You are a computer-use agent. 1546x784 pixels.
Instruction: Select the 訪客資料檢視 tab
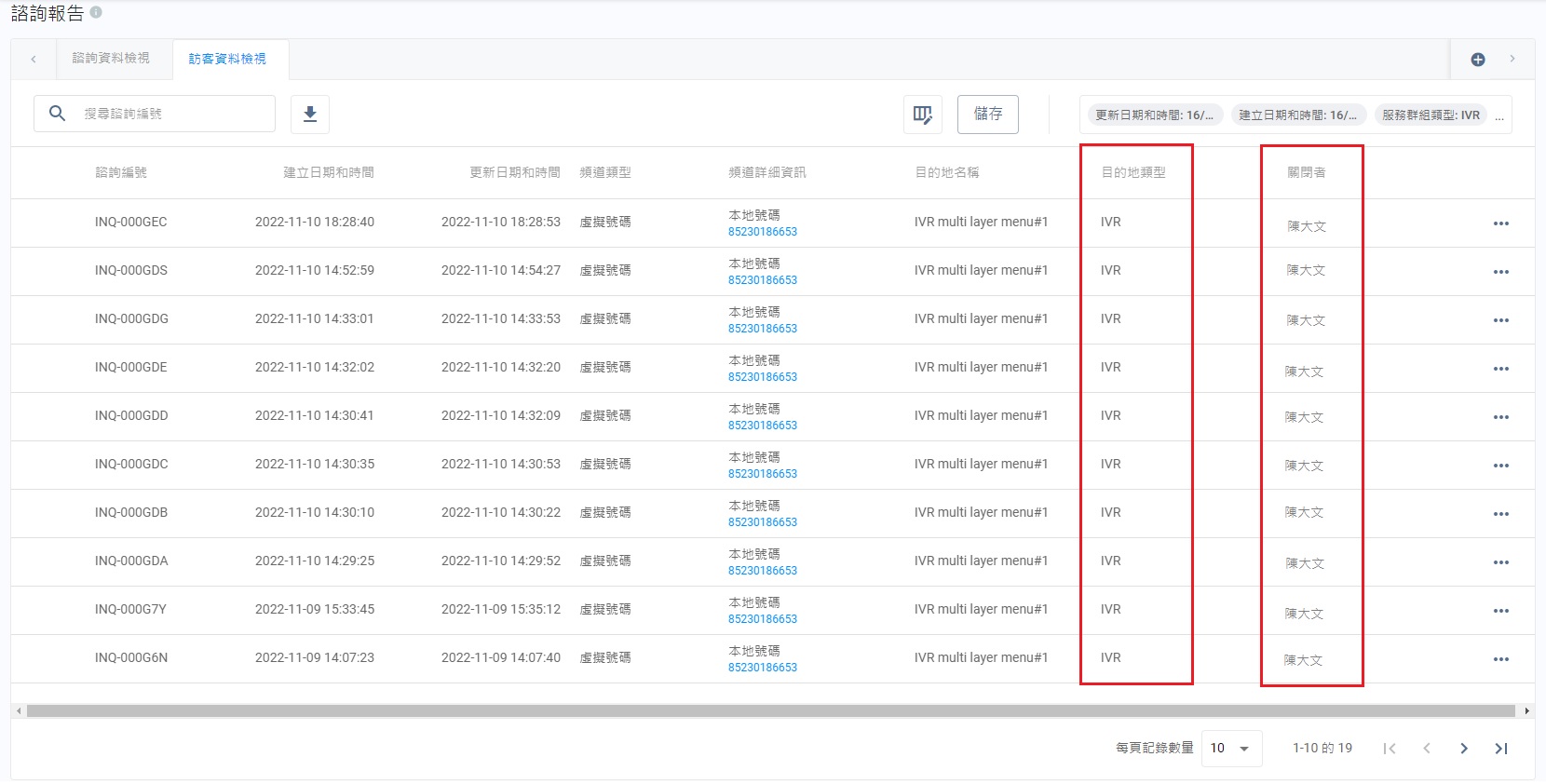(227, 59)
